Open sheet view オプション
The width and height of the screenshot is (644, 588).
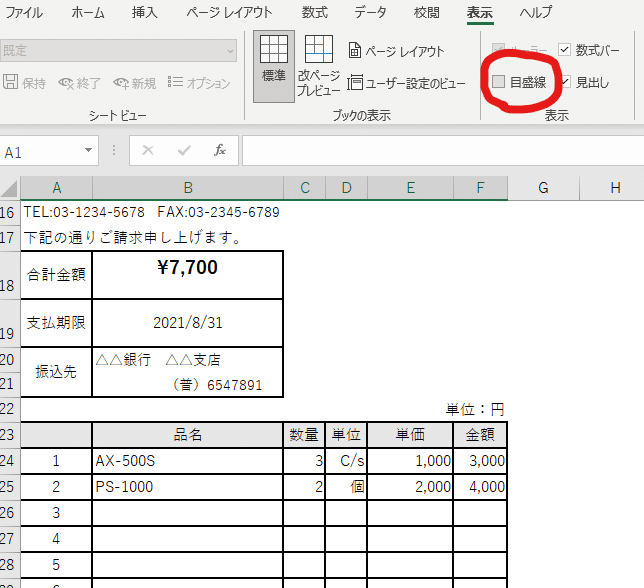(199, 83)
